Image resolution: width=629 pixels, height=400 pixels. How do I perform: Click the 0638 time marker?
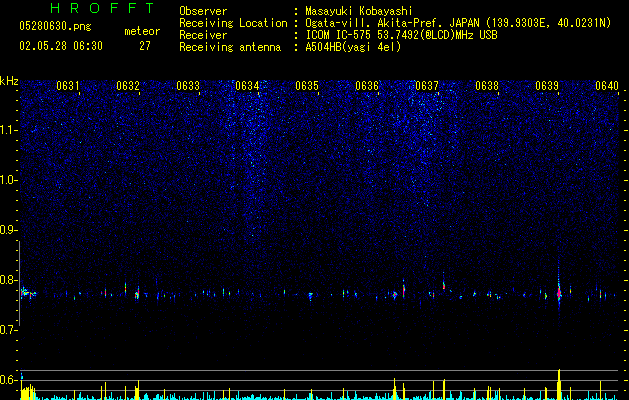click(487, 86)
